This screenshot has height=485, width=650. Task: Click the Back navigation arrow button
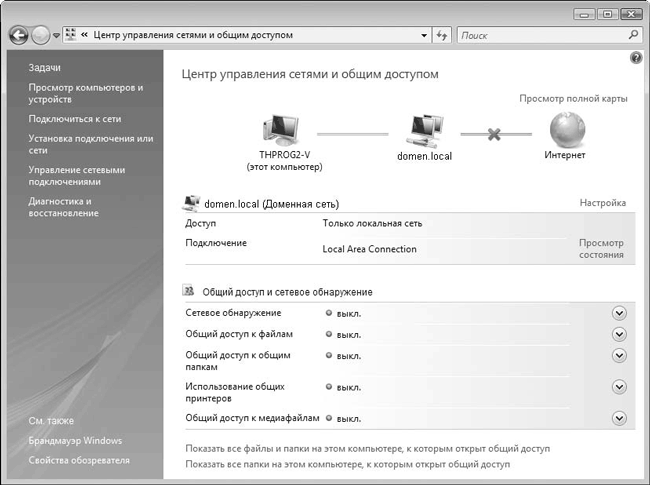pos(18,35)
